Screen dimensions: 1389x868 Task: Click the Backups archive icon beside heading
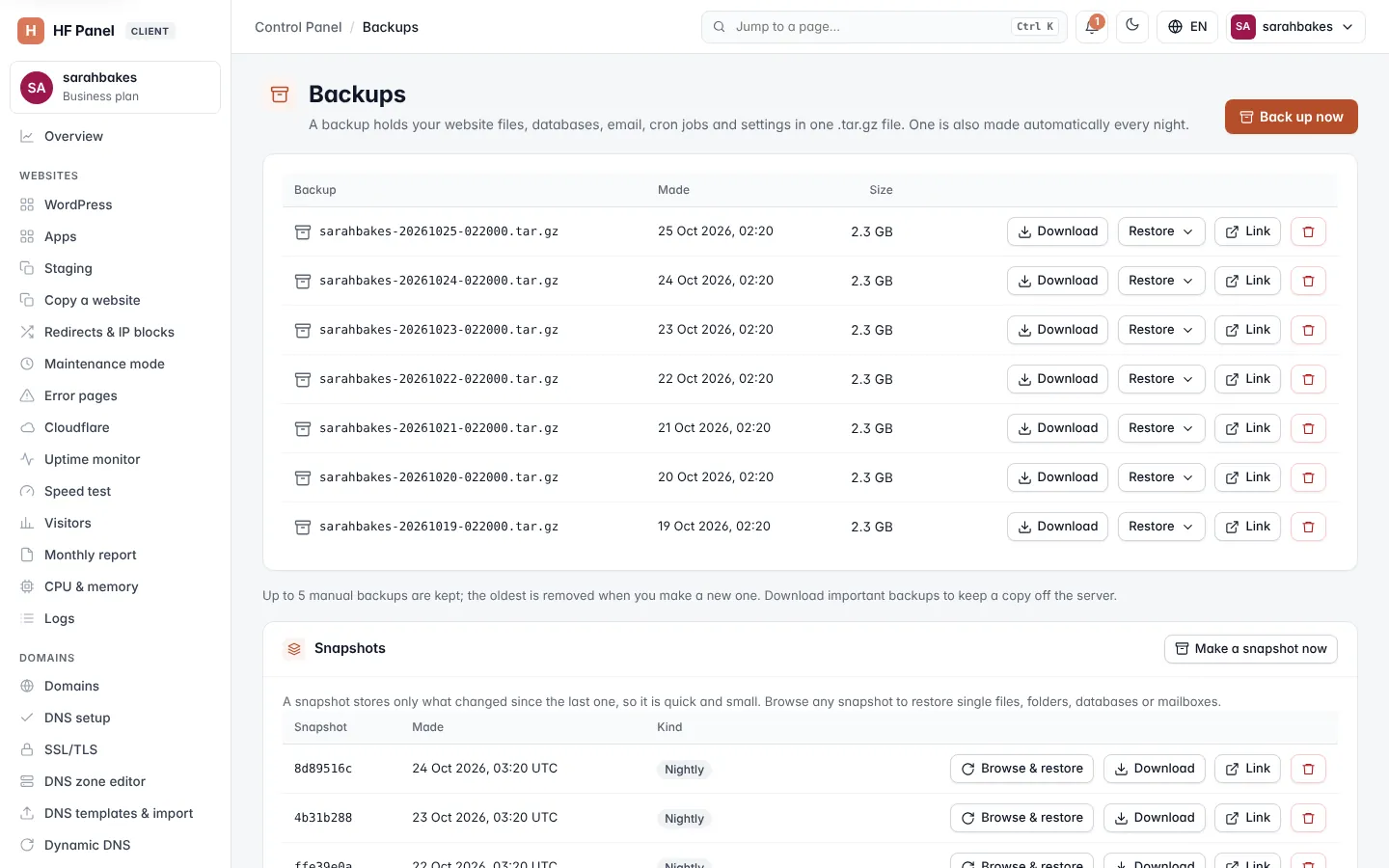[x=280, y=95]
